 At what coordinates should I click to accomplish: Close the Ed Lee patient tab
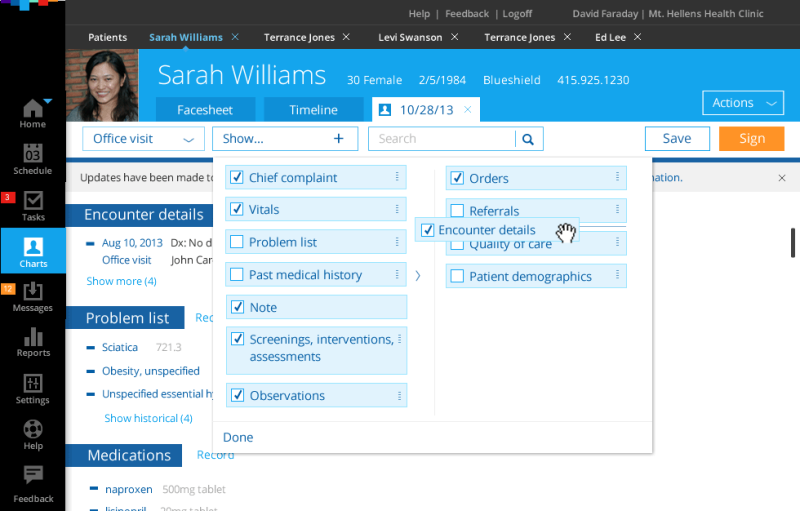pos(637,37)
